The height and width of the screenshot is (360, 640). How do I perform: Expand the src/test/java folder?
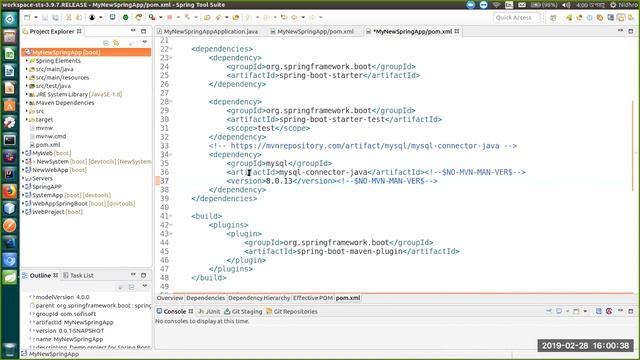[27, 86]
